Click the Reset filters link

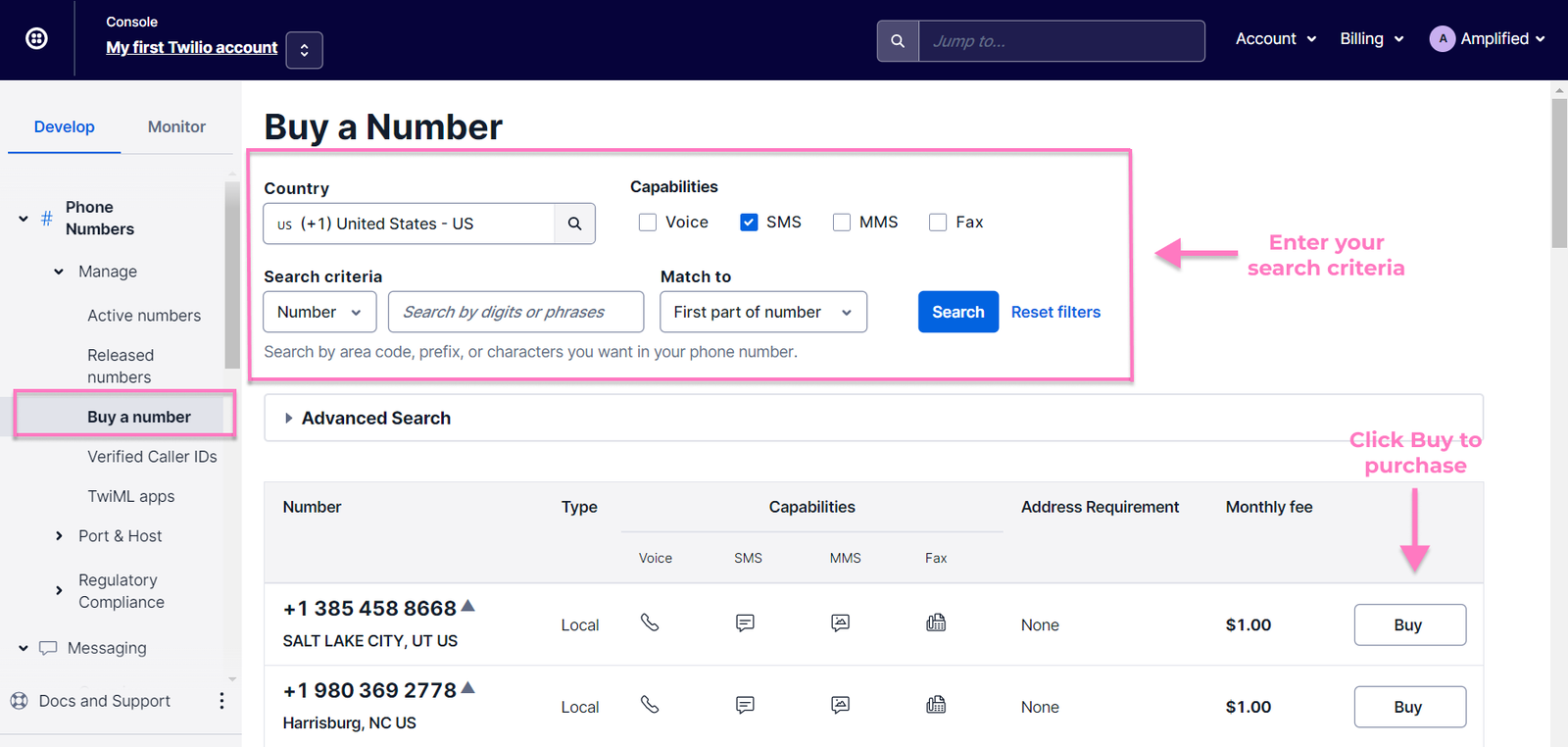1055,312
